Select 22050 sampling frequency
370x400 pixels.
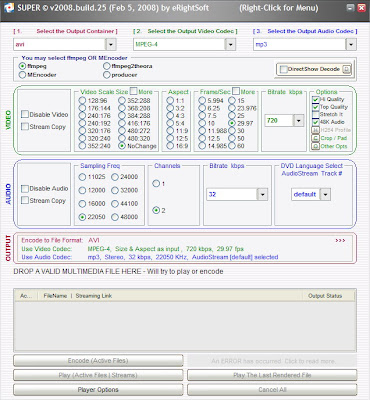82,217
